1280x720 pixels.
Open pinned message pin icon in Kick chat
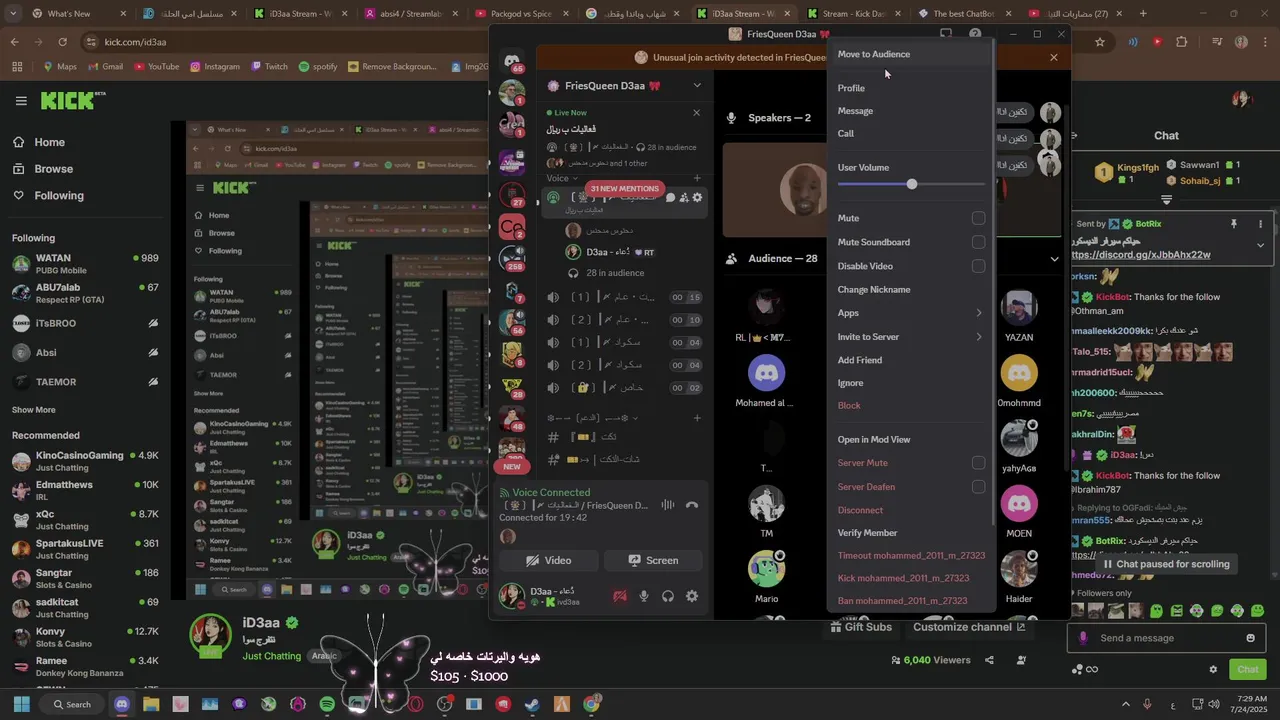(1234, 224)
